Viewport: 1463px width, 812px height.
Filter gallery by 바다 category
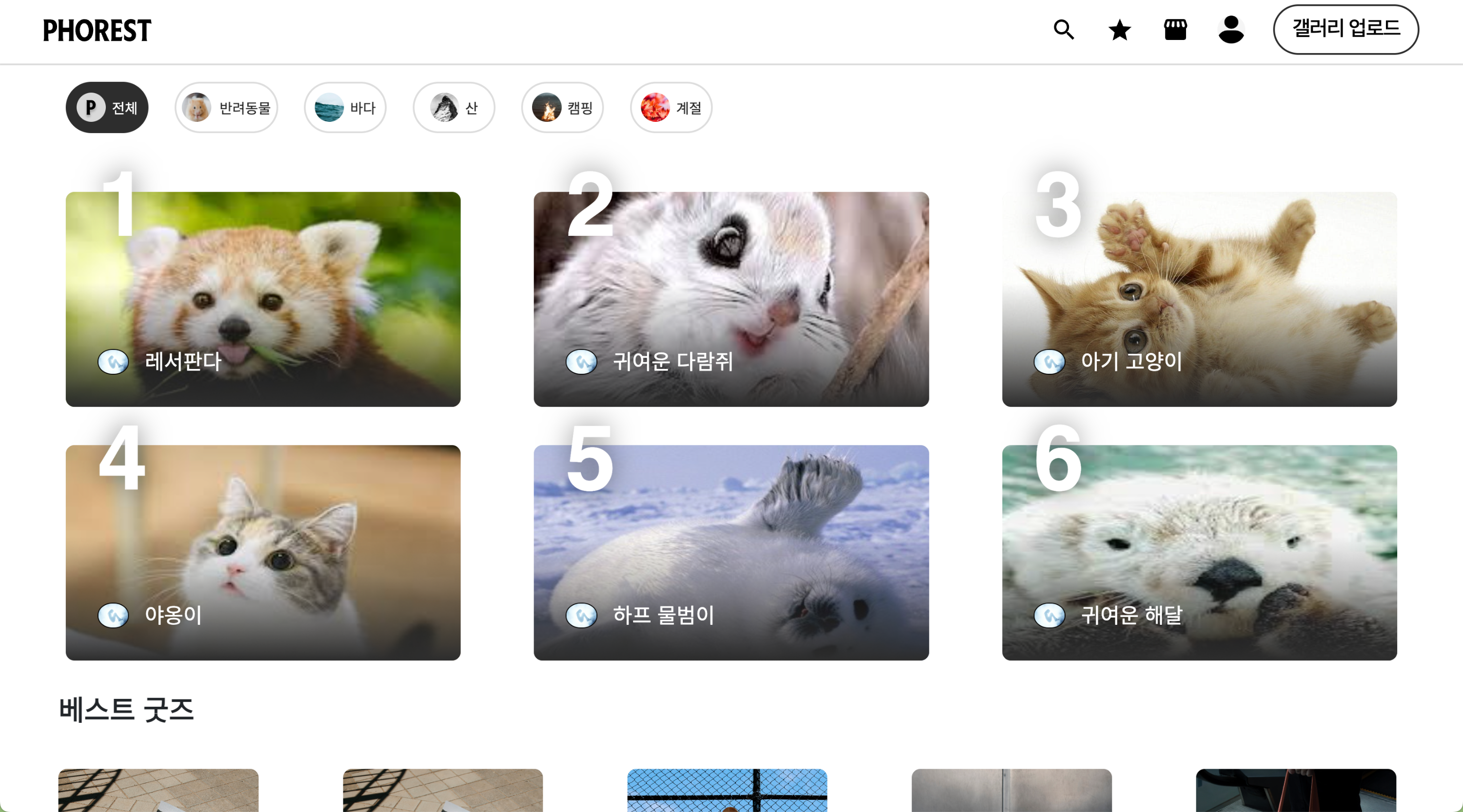coord(345,107)
